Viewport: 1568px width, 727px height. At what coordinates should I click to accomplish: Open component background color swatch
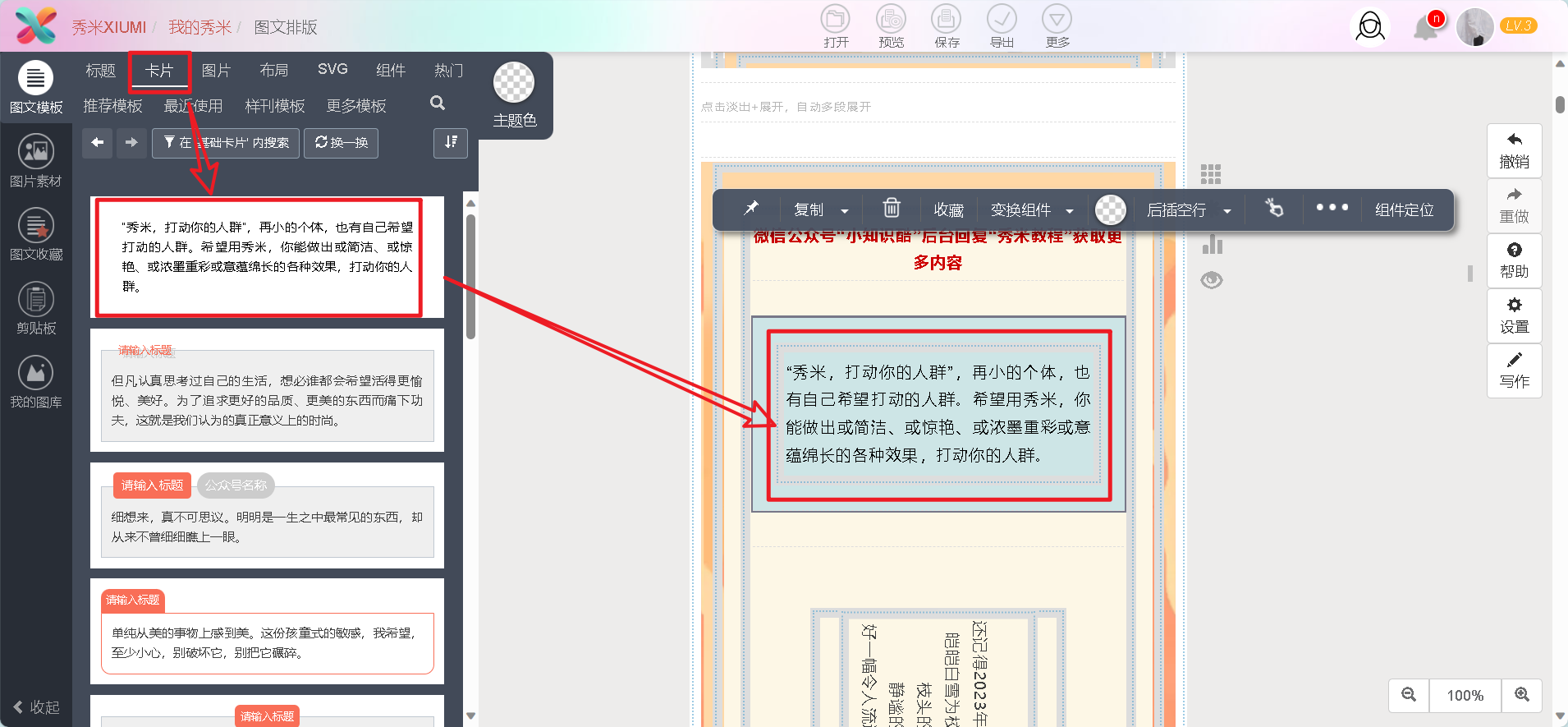(1110, 209)
